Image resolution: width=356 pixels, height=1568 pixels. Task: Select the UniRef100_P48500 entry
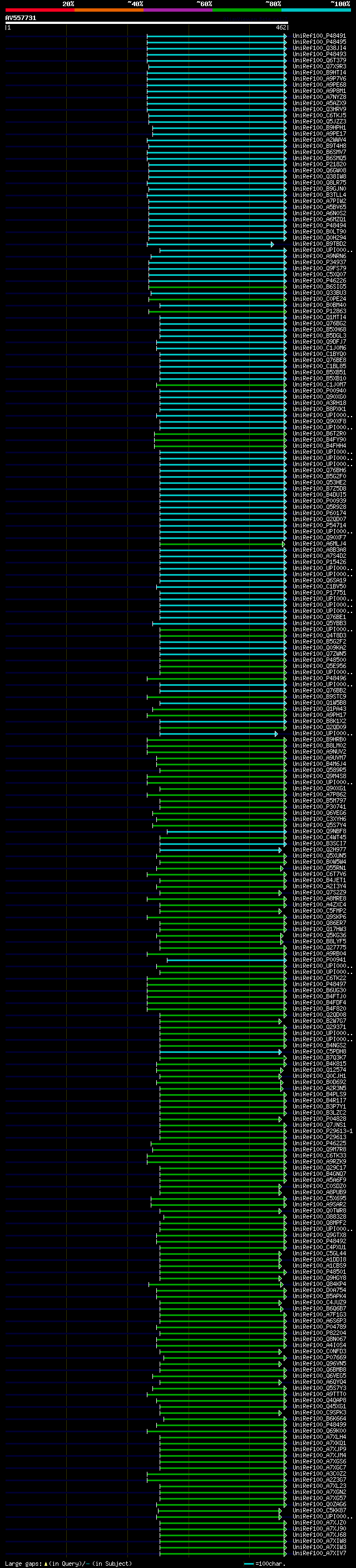tap(319, 660)
